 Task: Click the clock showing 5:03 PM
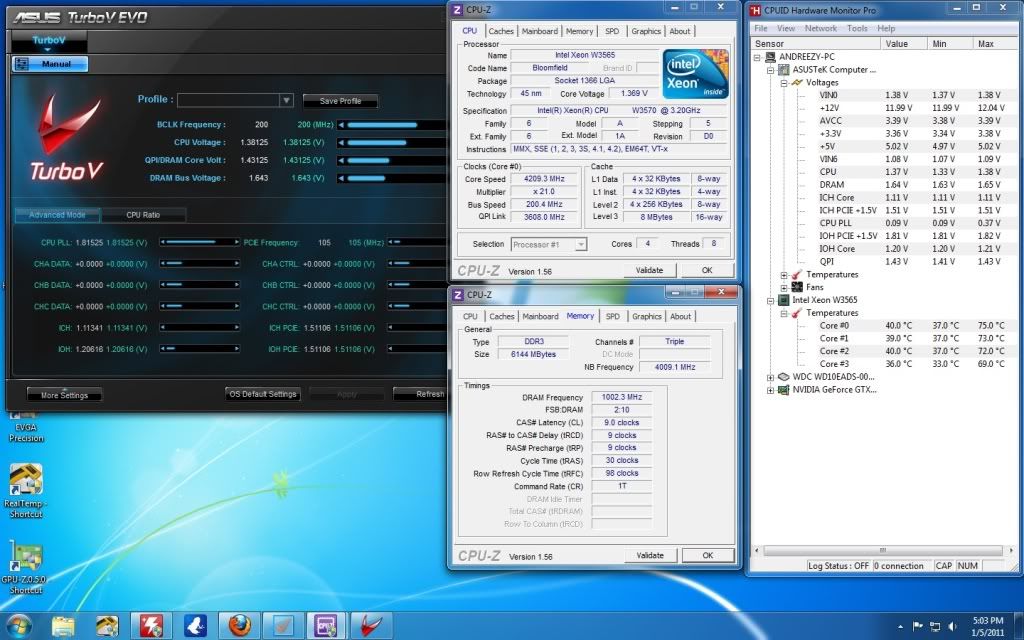pos(987,621)
